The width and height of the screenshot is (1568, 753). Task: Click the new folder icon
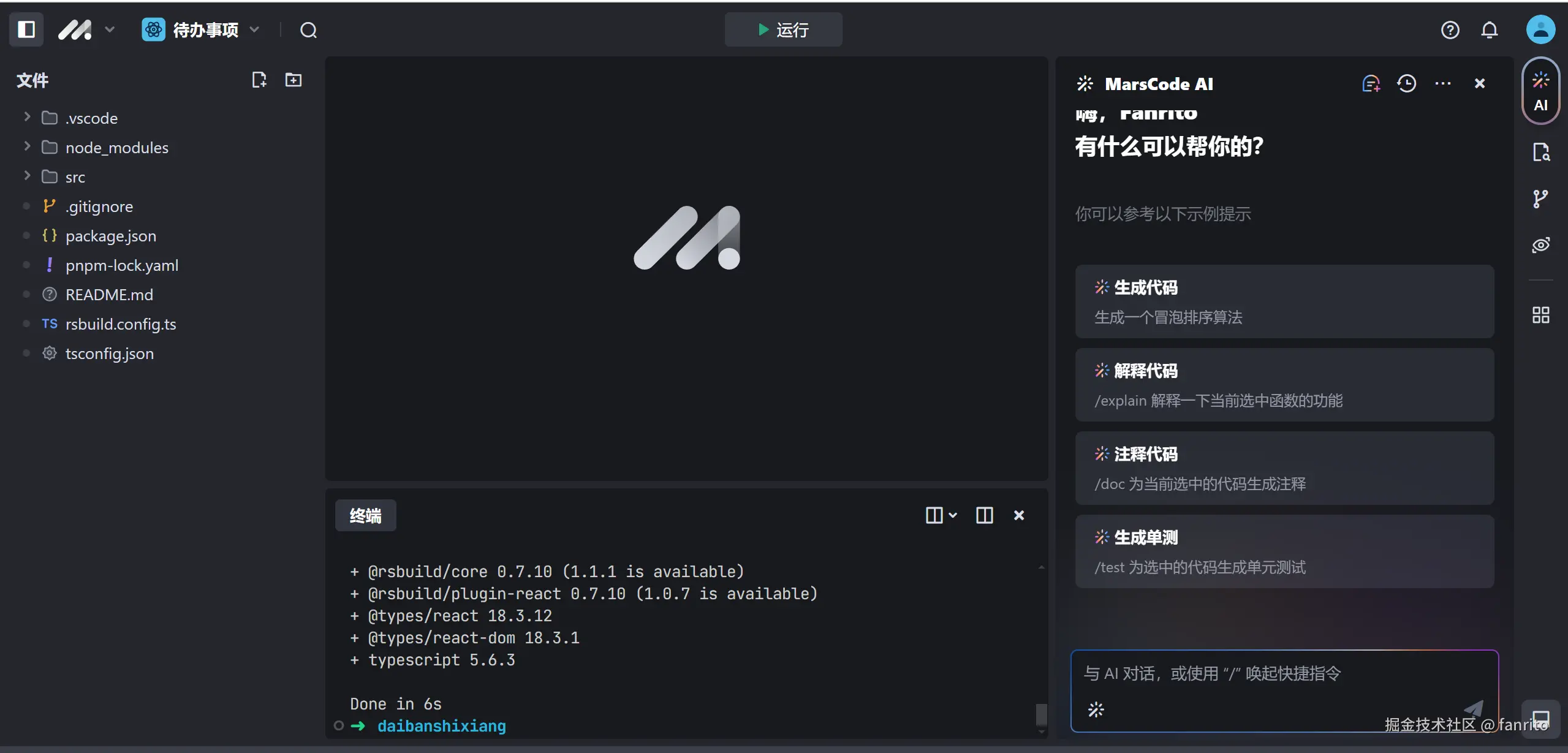pos(294,80)
